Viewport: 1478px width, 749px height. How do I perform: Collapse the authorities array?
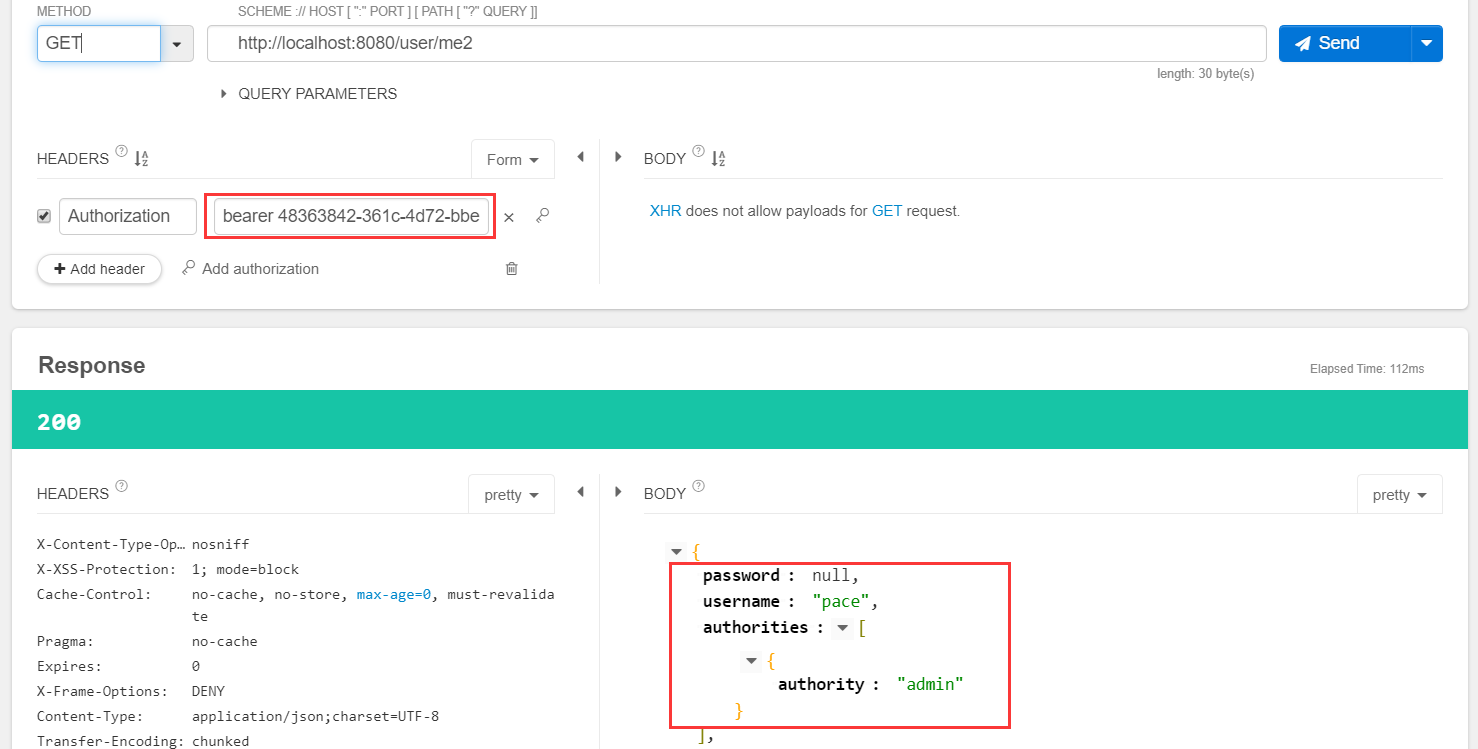tap(843, 628)
